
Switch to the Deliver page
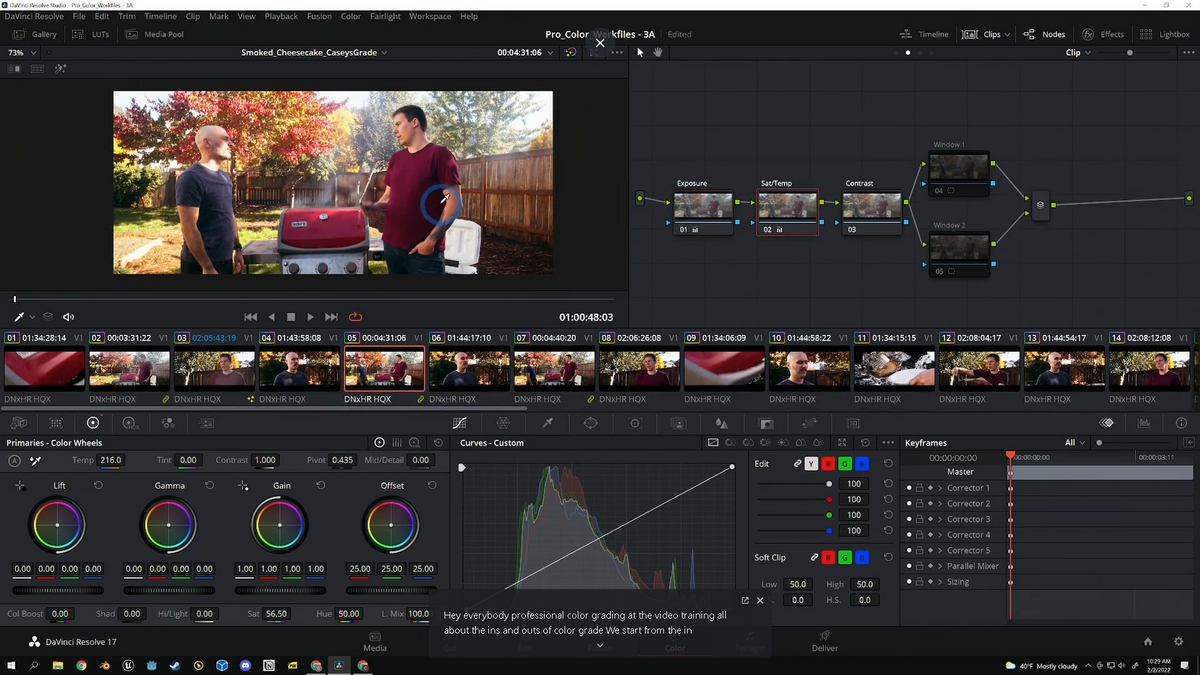pyautogui.click(x=825, y=641)
